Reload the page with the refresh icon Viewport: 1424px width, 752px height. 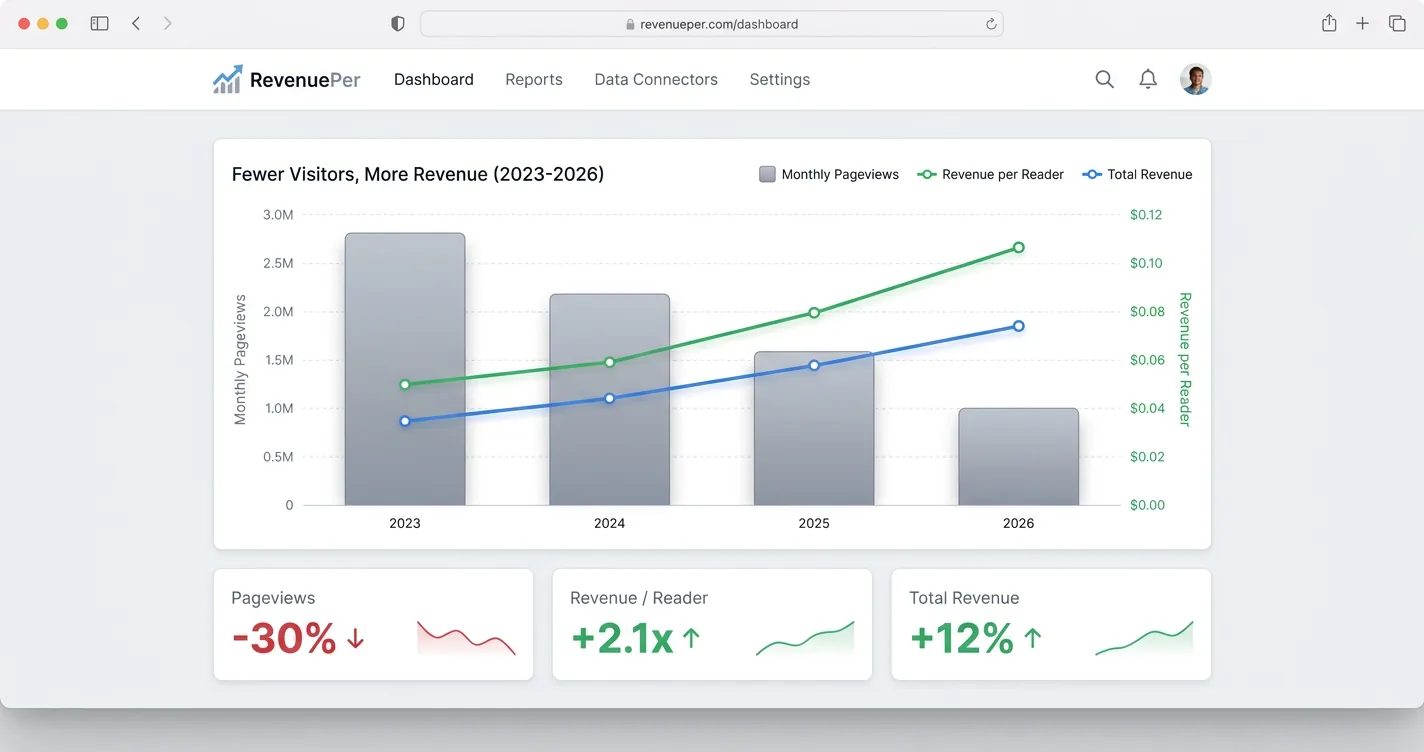(991, 24)
